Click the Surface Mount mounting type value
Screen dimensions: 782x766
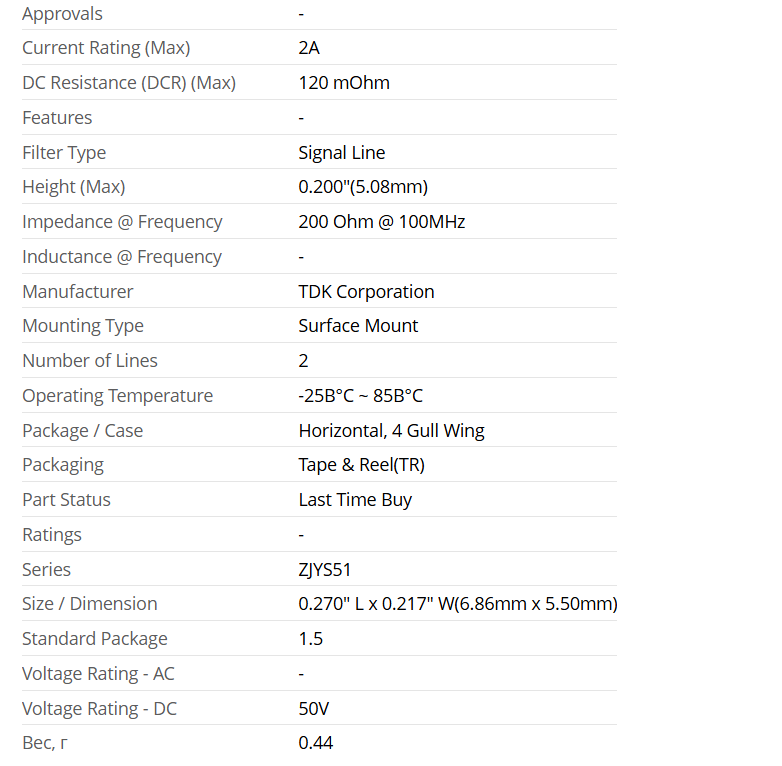pyautogui.click(x=358, y=326)
